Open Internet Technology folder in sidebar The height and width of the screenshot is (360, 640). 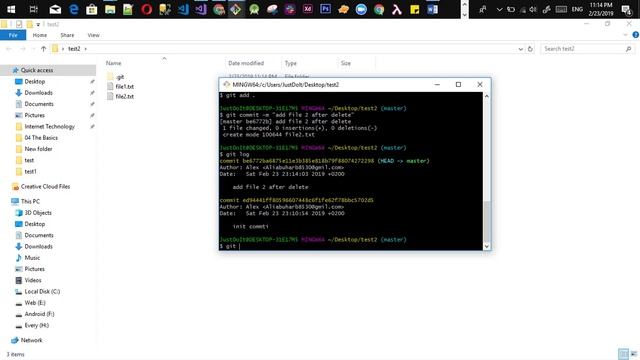49,127
